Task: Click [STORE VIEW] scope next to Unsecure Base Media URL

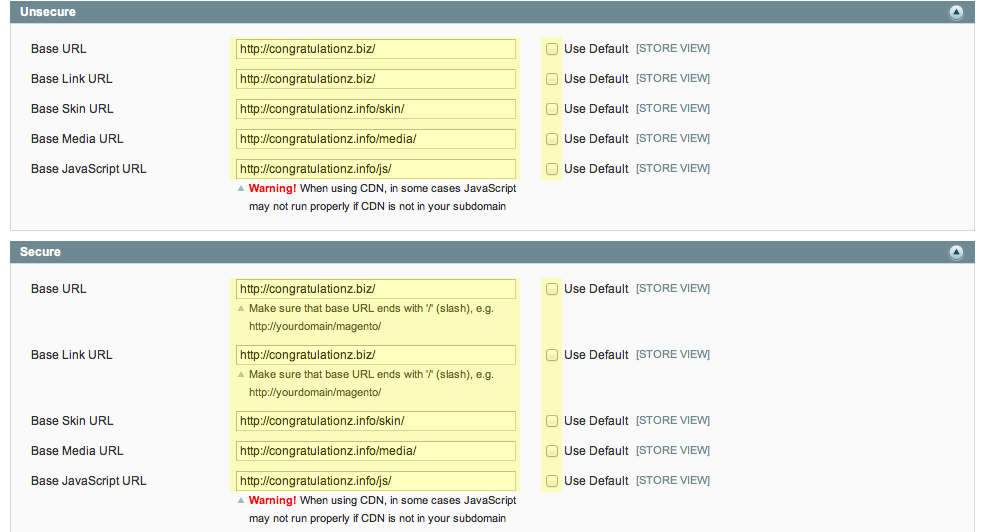Action: tap(673, 138)
